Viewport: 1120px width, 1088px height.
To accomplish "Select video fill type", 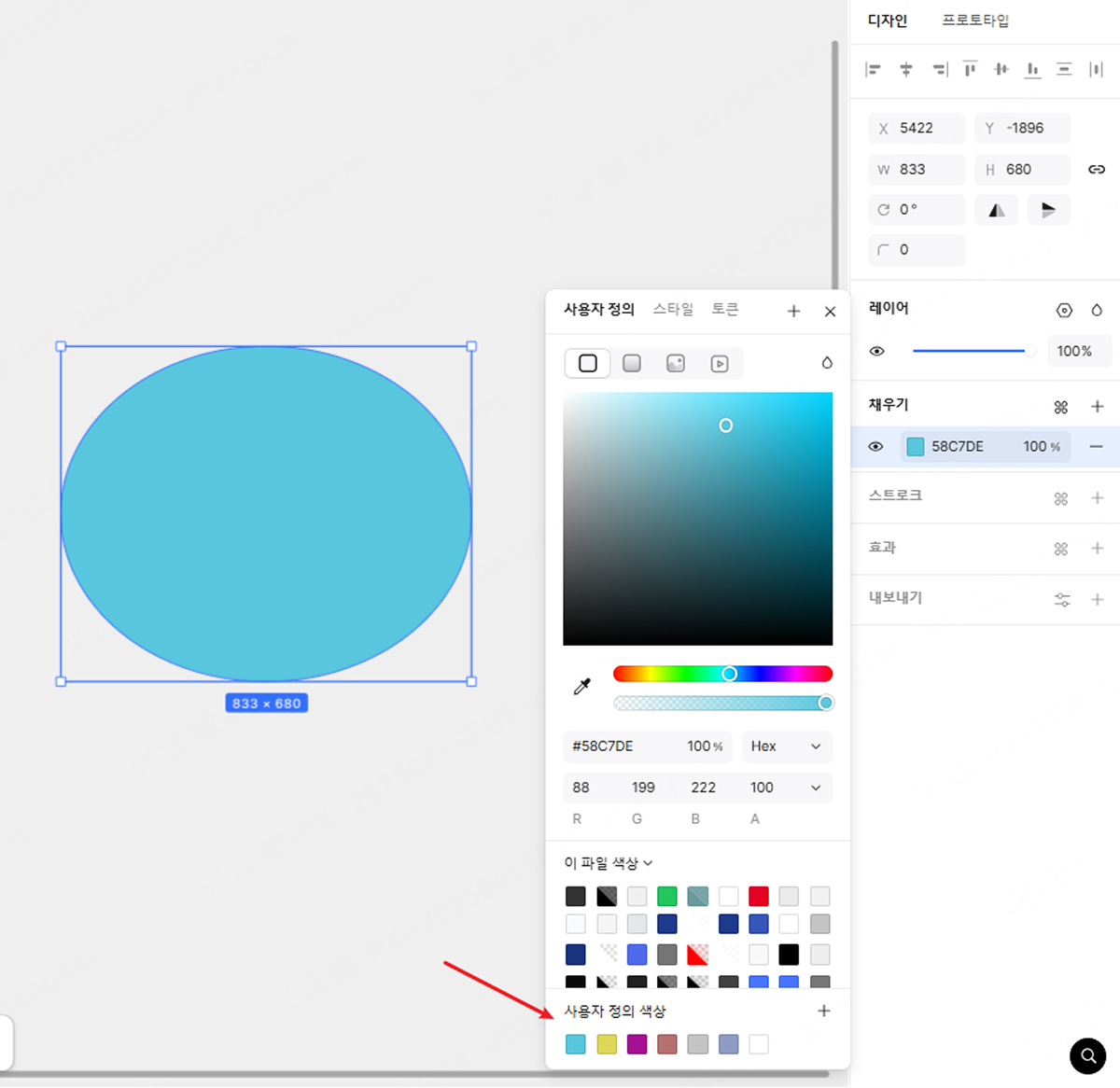I will click(720, 363).
